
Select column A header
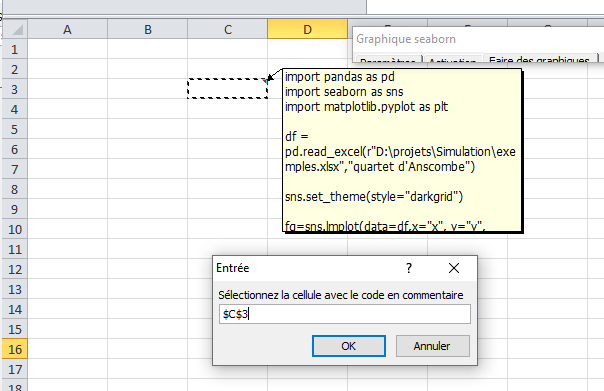[67, 29]
